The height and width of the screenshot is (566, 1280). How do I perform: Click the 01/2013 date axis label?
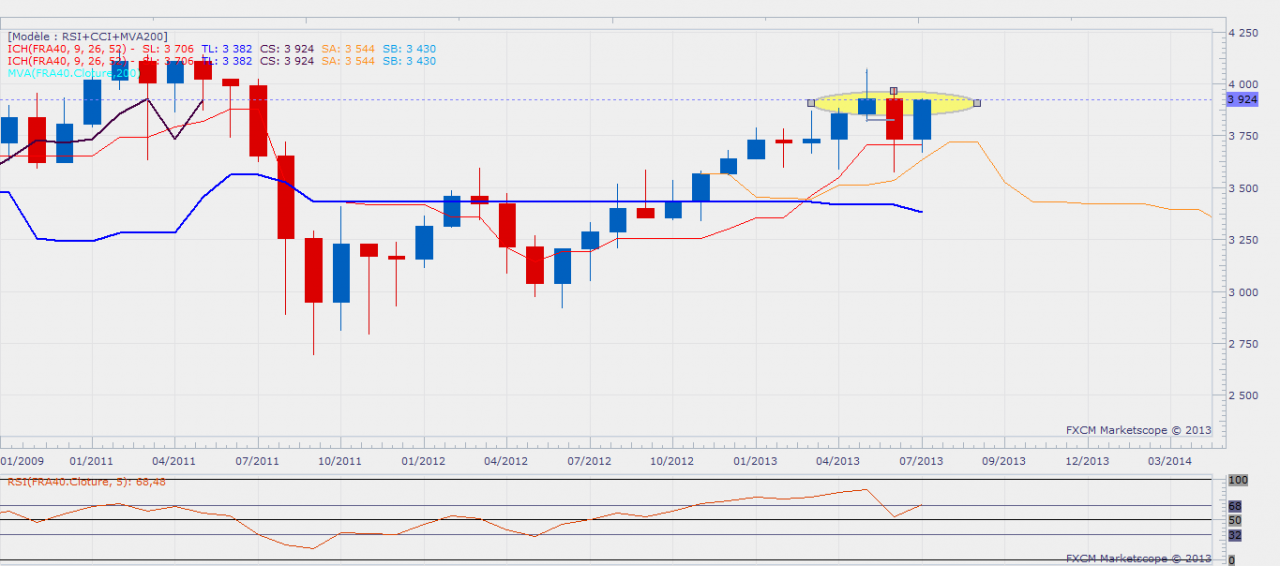[755, 460]
